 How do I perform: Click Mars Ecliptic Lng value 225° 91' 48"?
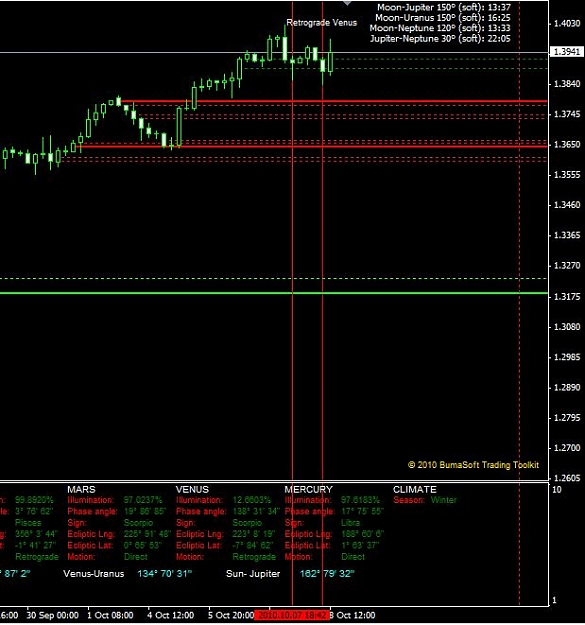(x=147, y=534)
